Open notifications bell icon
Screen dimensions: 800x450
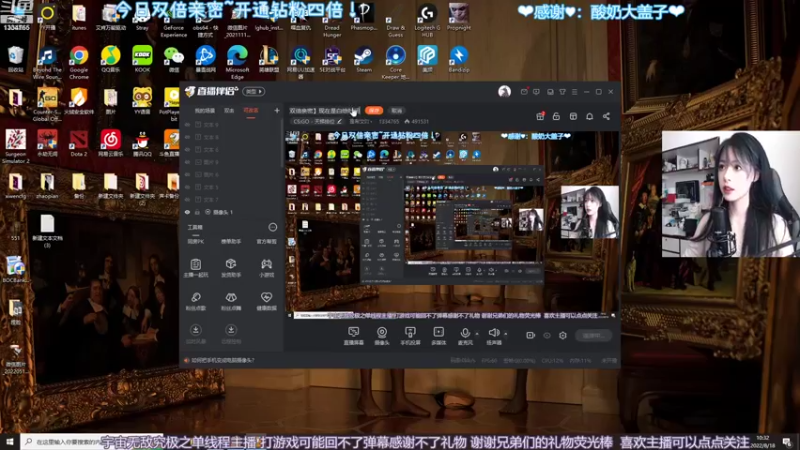(589, 116)
